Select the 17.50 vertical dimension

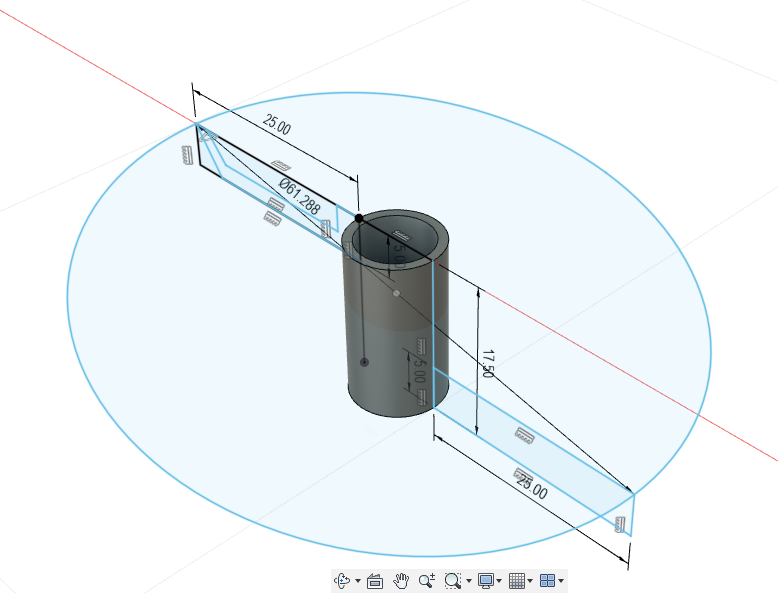(x=488, y=364)
